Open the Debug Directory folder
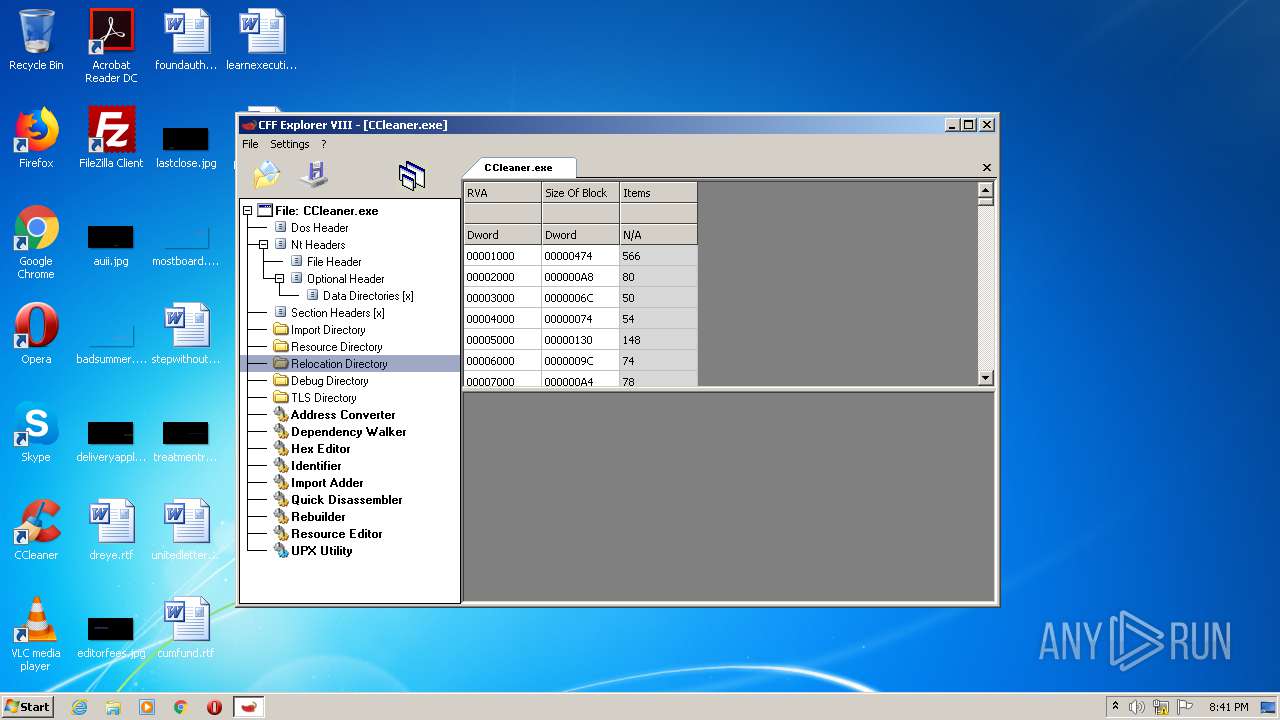This screenshot has width=1280, height=720. [x=329, y=381]
